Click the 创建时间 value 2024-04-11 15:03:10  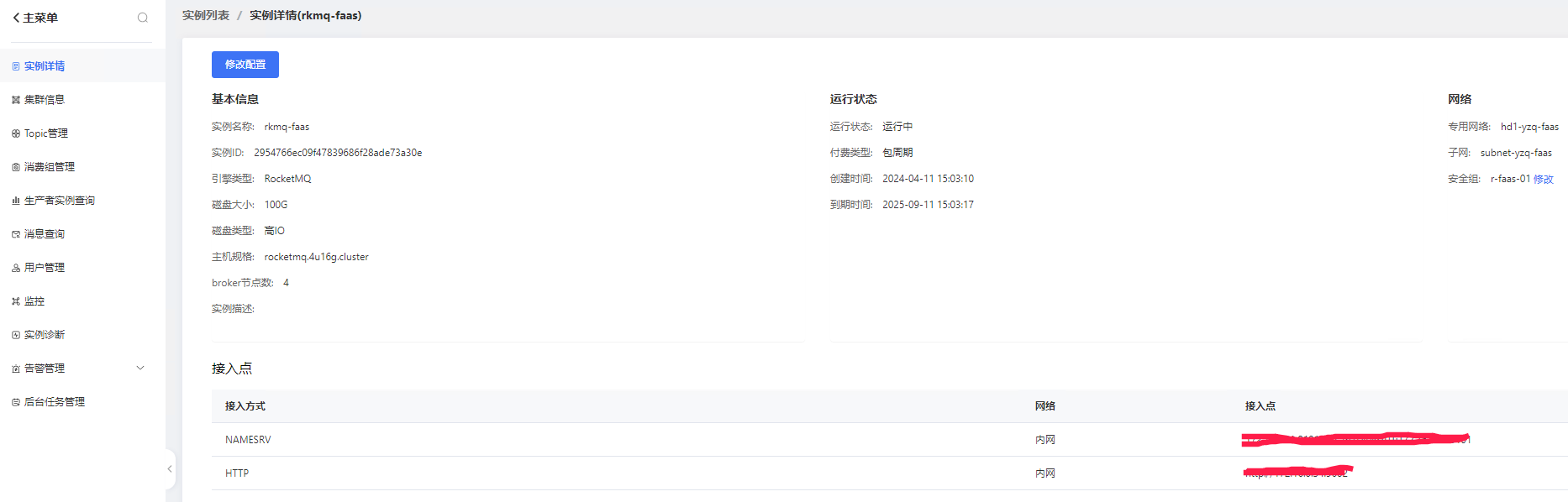point(928,179)
